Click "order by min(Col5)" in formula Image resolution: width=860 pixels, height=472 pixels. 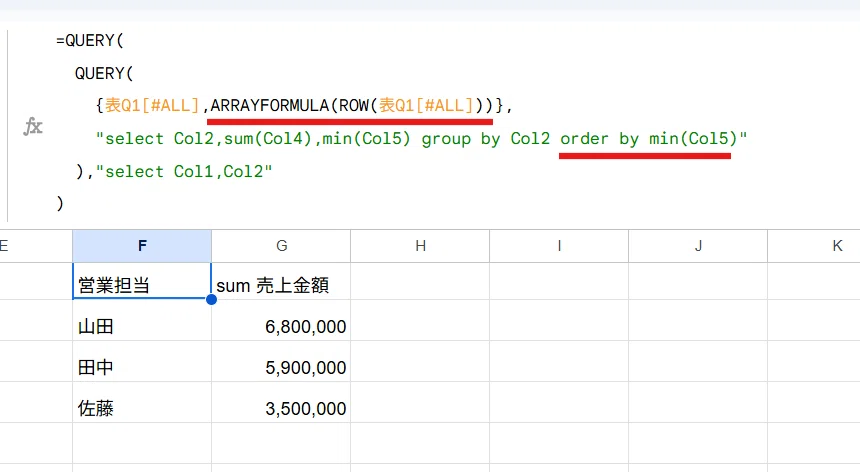(649, 139)
